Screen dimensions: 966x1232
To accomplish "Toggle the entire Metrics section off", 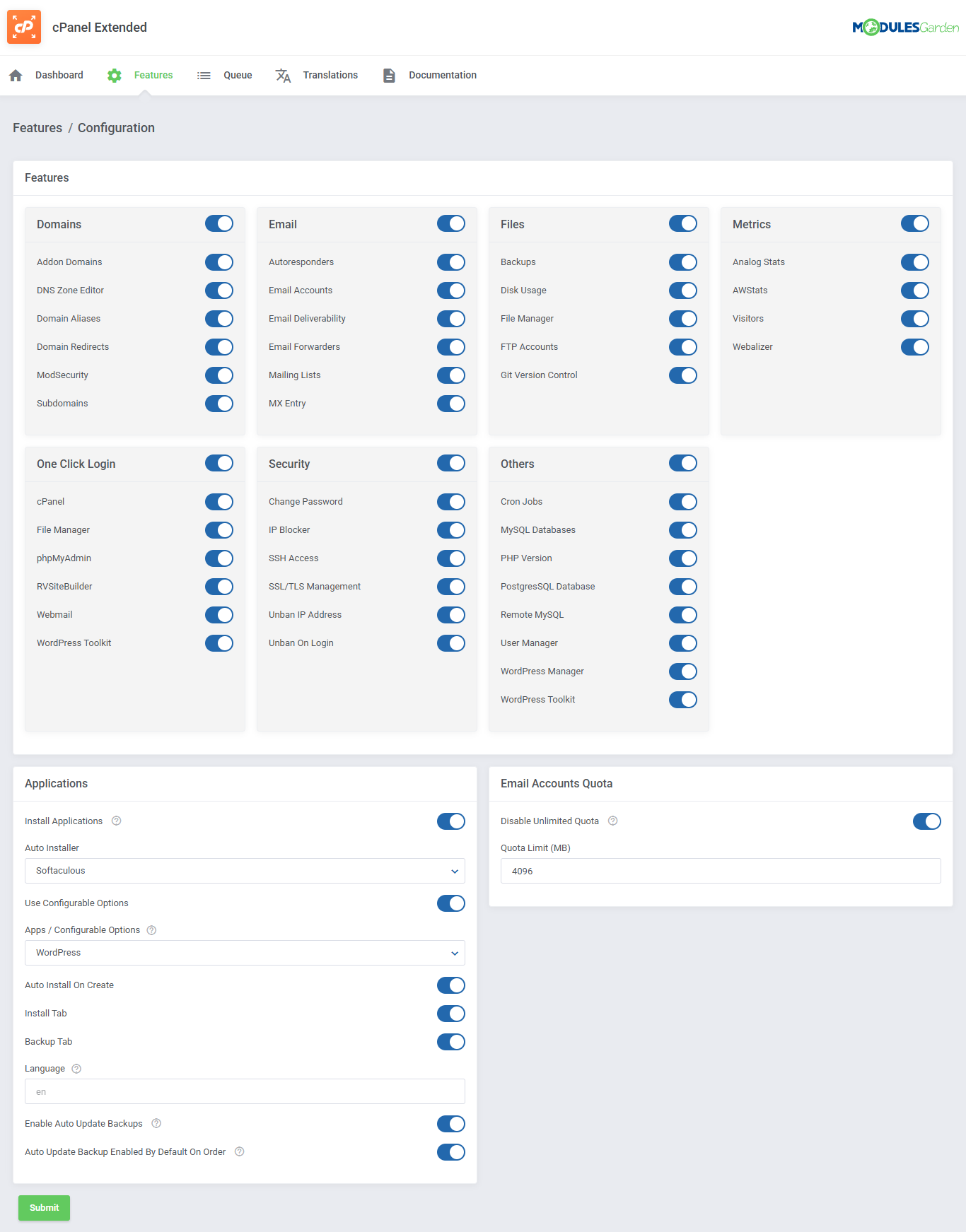I will 914,224.
